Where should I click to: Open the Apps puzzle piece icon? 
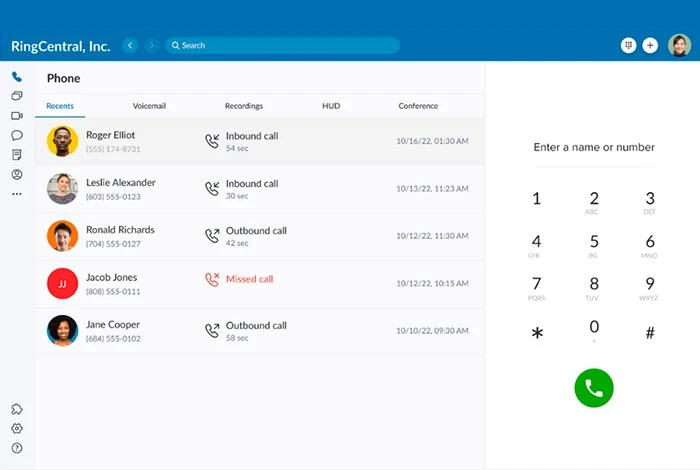pos(17,409)
